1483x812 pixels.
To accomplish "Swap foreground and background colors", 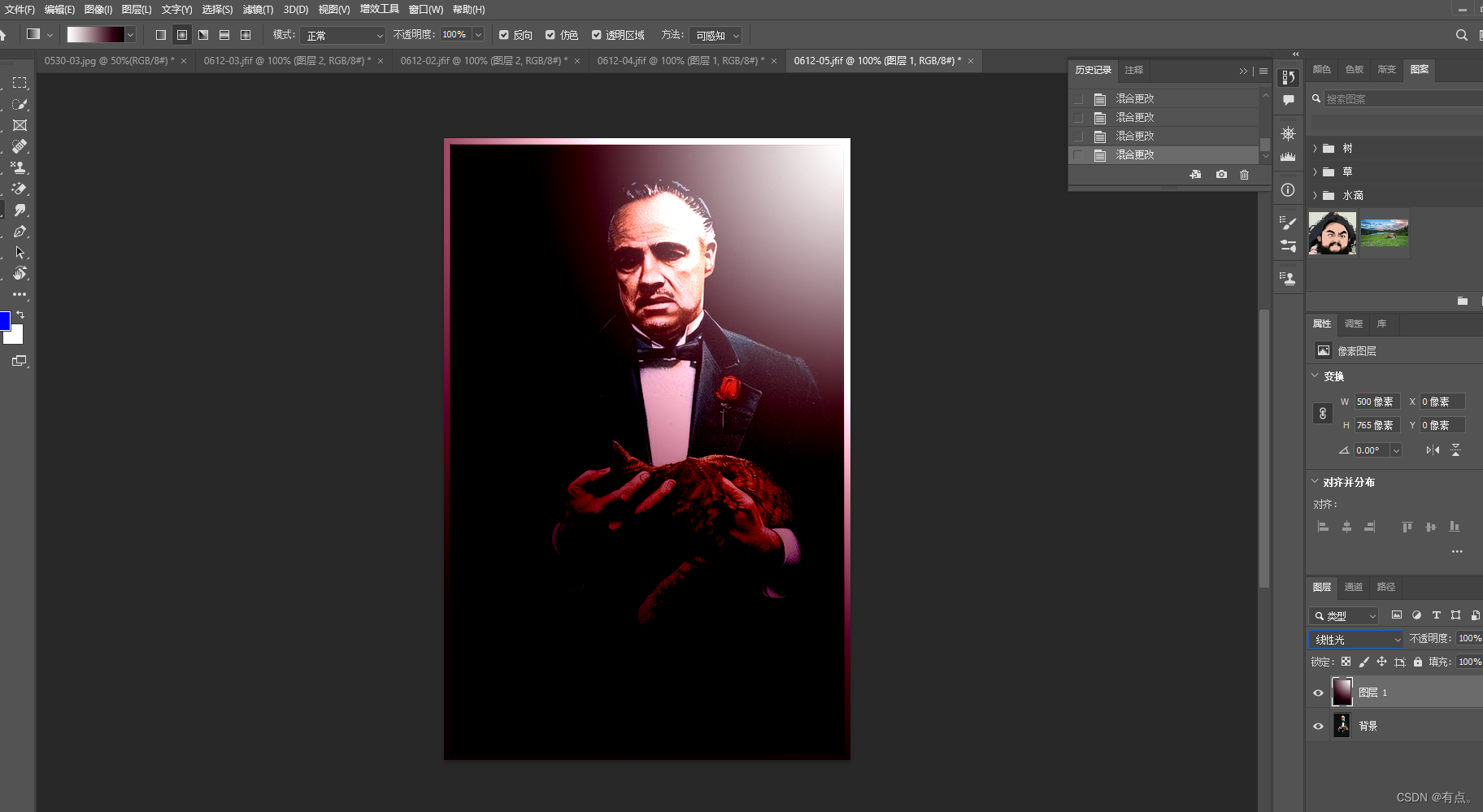I will 20,314.
